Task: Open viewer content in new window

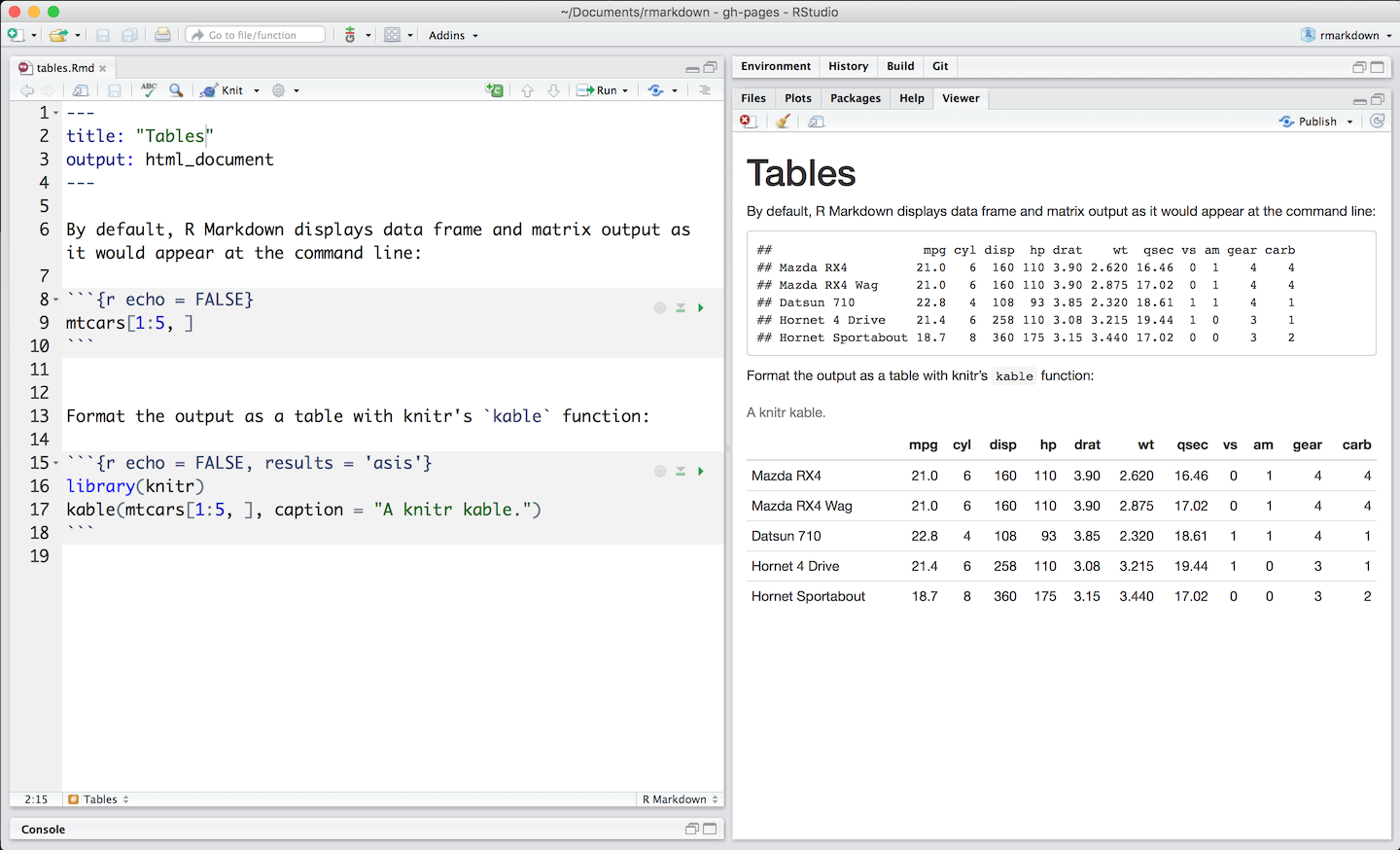Action: 817,122
